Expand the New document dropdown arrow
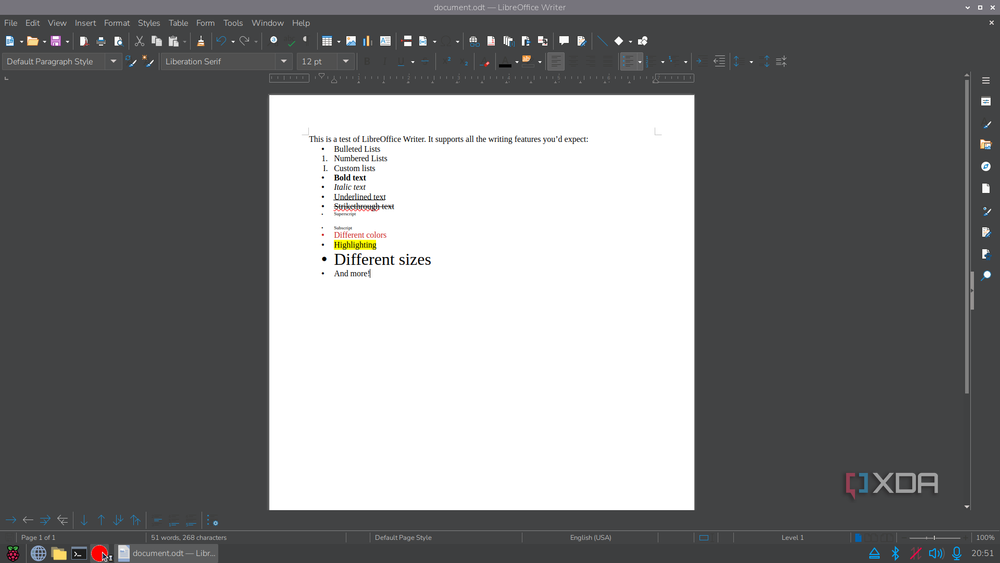The image size is (1000, 563). click(21, 41)
